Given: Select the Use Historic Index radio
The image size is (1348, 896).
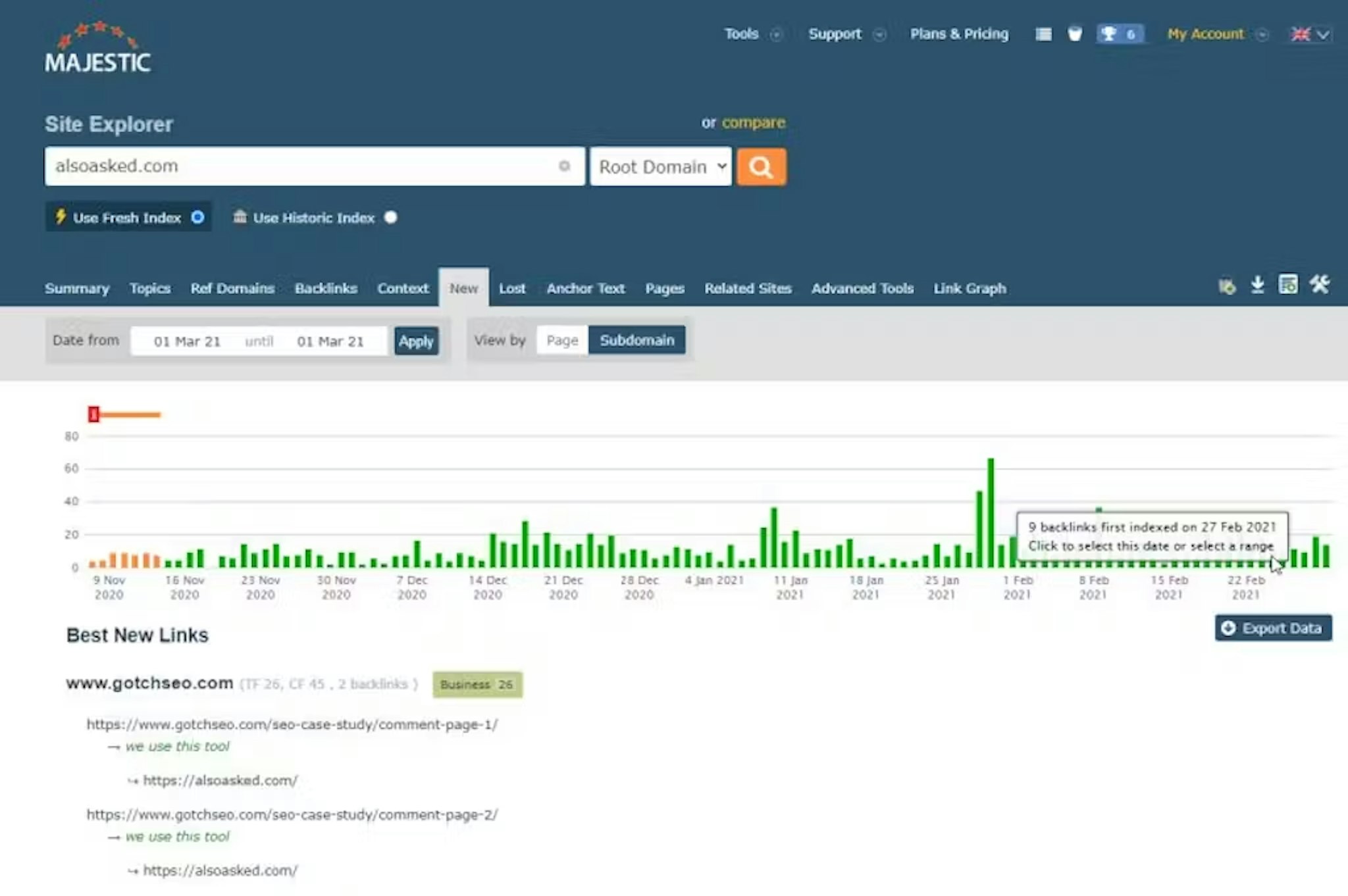Looking at the screenshot, I should pyautogui.click(x=391, y=217).
